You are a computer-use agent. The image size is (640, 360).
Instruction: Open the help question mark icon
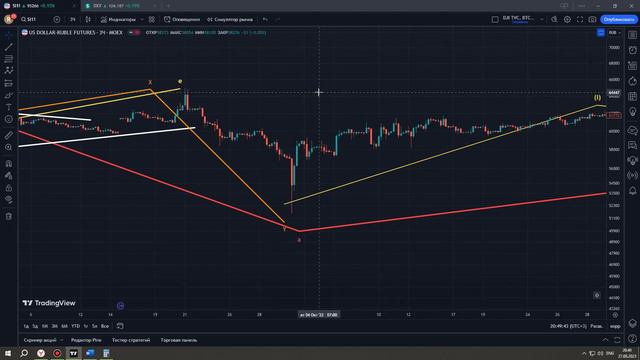[632, 338]
